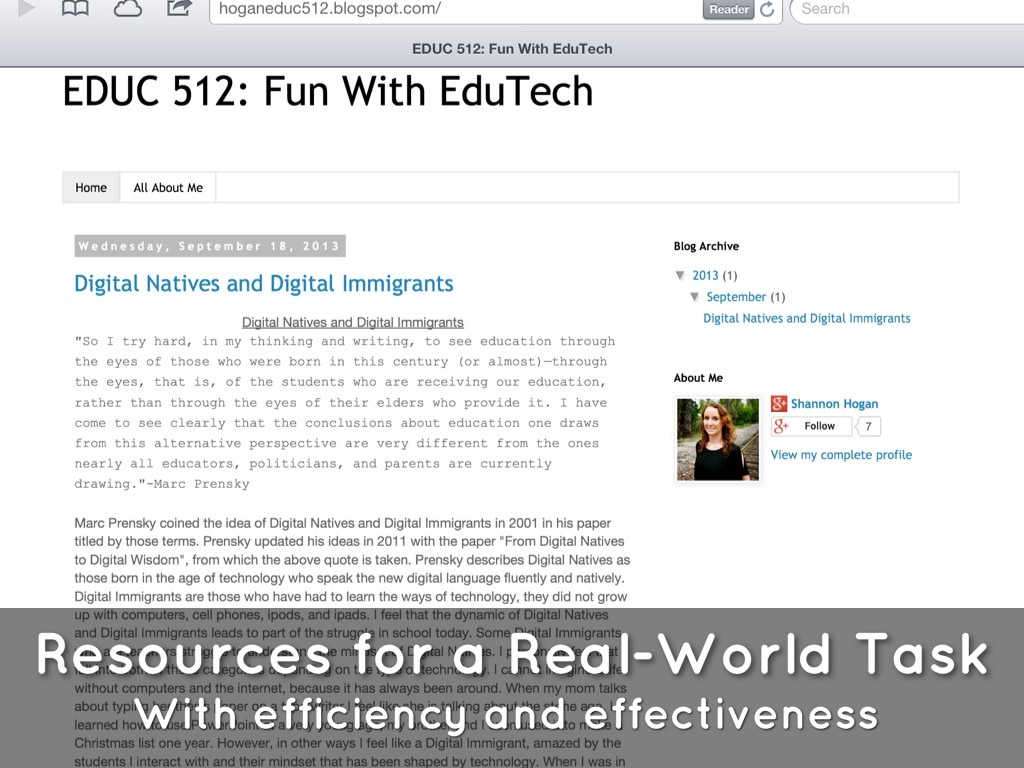Open the 2013 archive link

click(705, 275)
